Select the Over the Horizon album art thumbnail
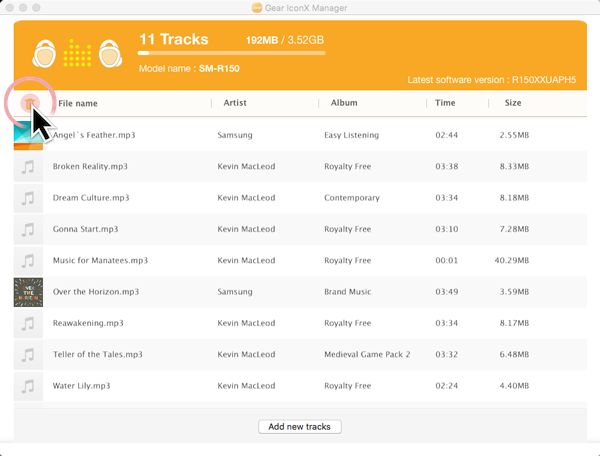The image size is (600, 456). [x=28, y=292]
